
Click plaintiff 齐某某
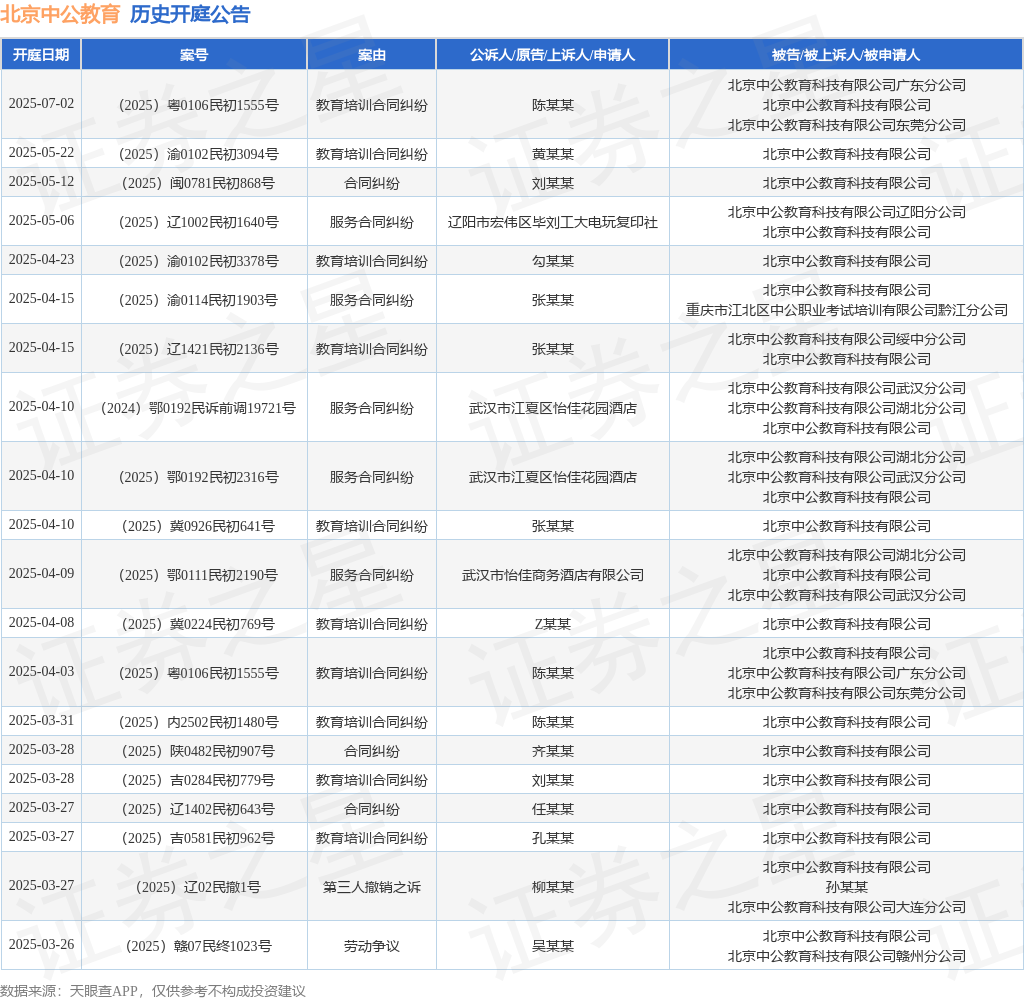pyautogui.click(x=552, y=751)
